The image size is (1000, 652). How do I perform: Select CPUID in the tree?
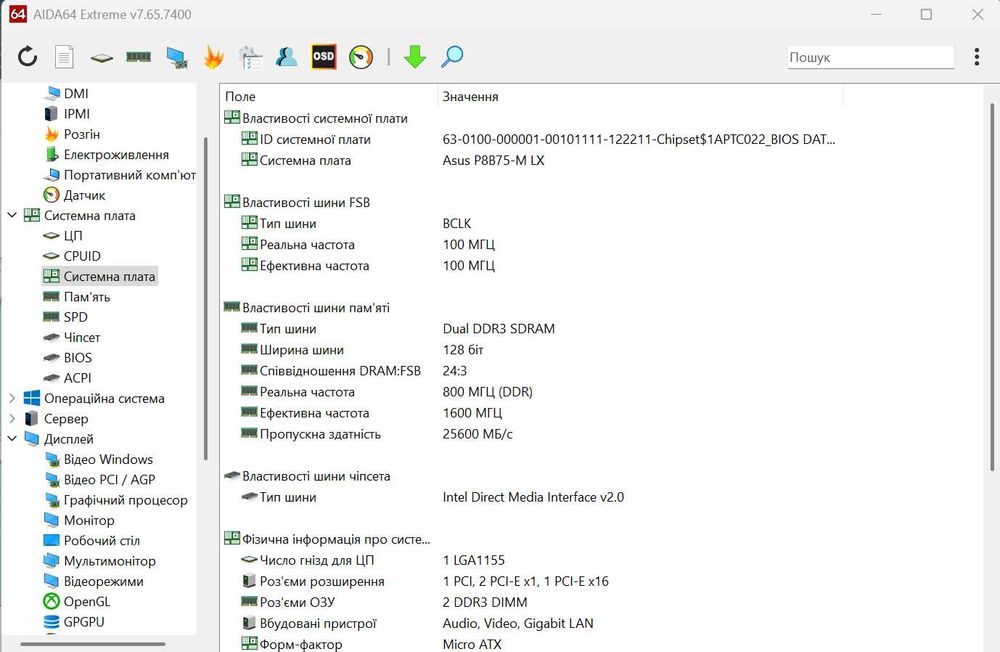coord(71,256)
